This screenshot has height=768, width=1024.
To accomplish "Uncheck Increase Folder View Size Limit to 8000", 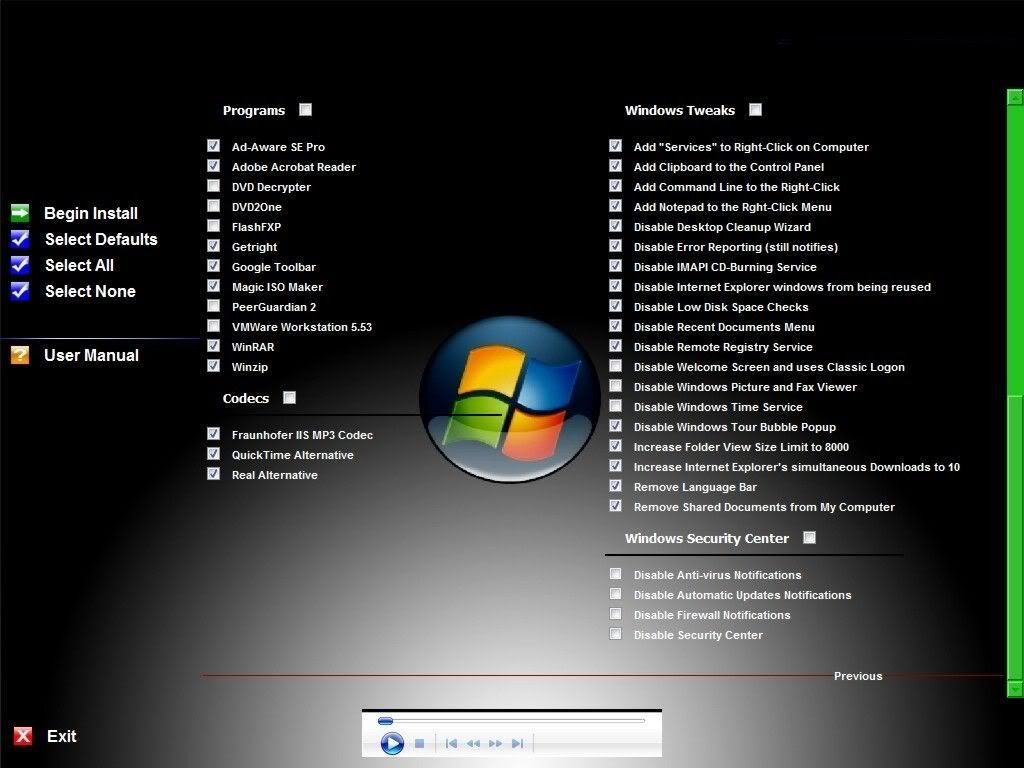I will pyautogui.click(x=615, y=446).
